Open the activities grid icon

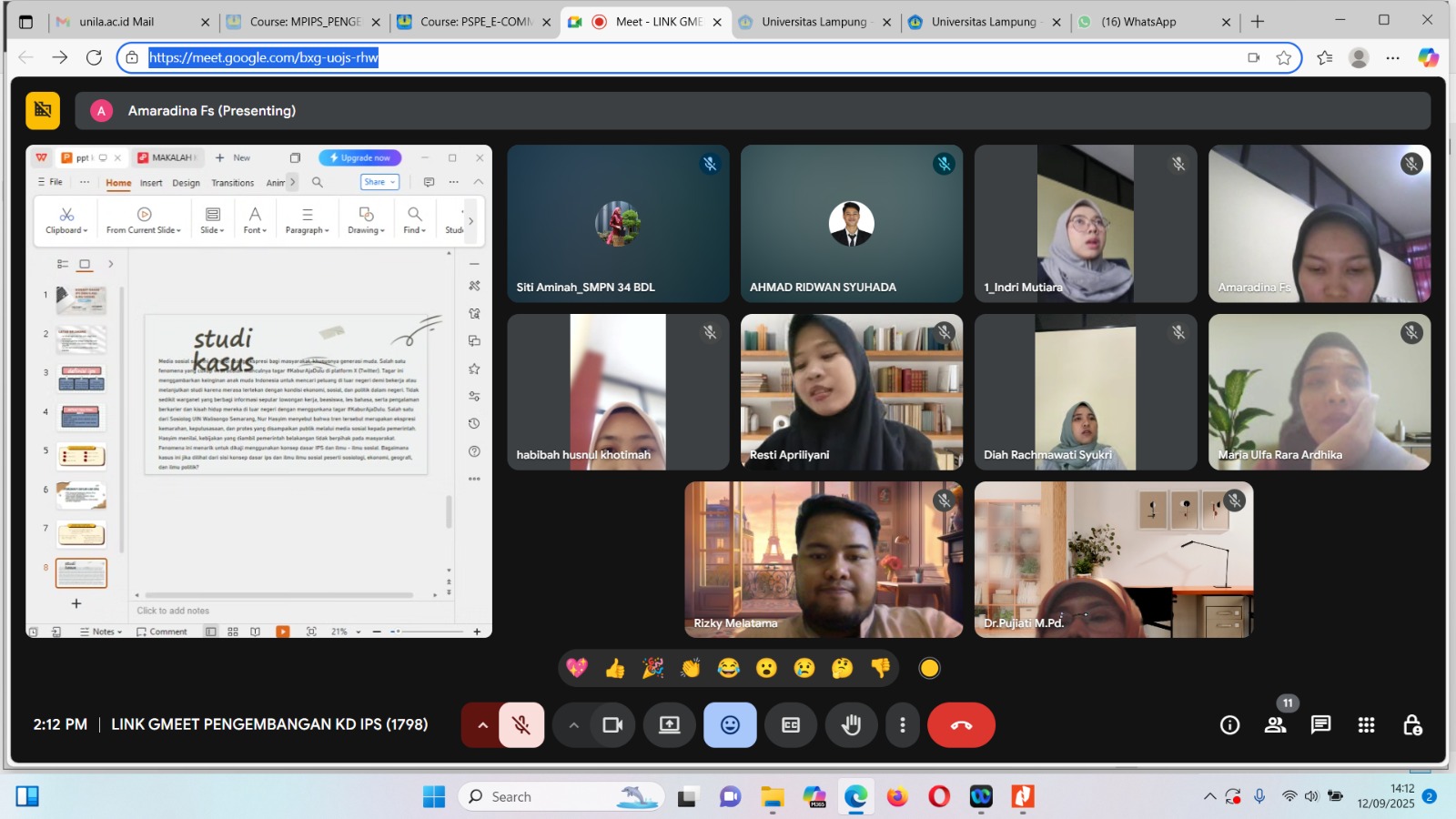click(x=1366, y=725)
